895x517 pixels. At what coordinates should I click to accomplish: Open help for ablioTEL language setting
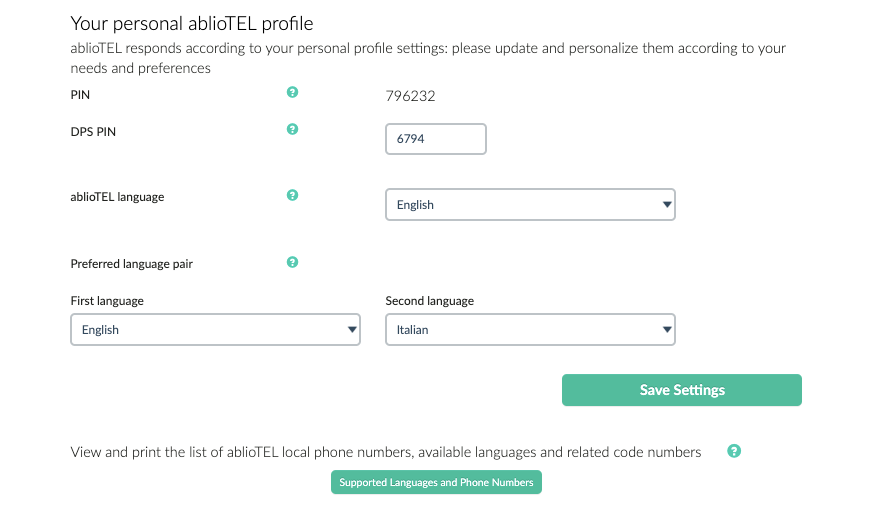pyautogui.click(x=292, y=195)
